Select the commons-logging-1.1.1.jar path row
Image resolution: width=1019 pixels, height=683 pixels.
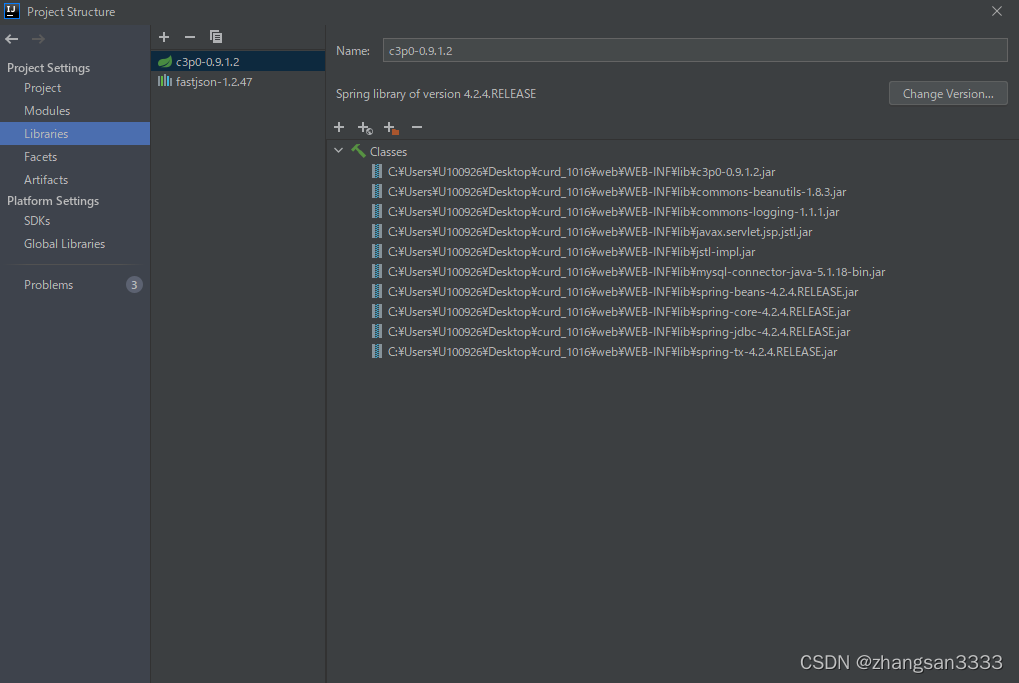tap(613, 212)
